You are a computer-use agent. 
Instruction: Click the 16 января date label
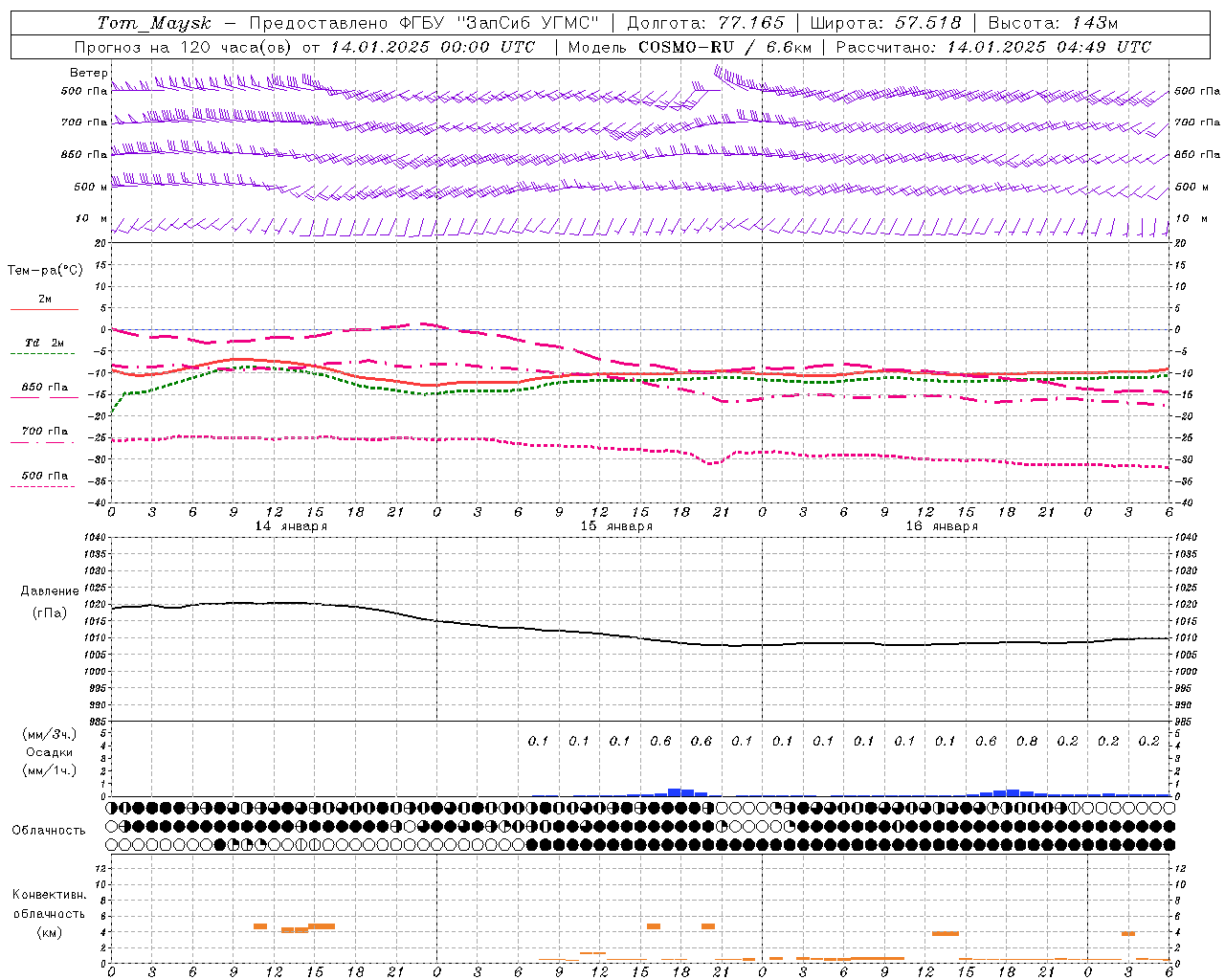point(942,526)
